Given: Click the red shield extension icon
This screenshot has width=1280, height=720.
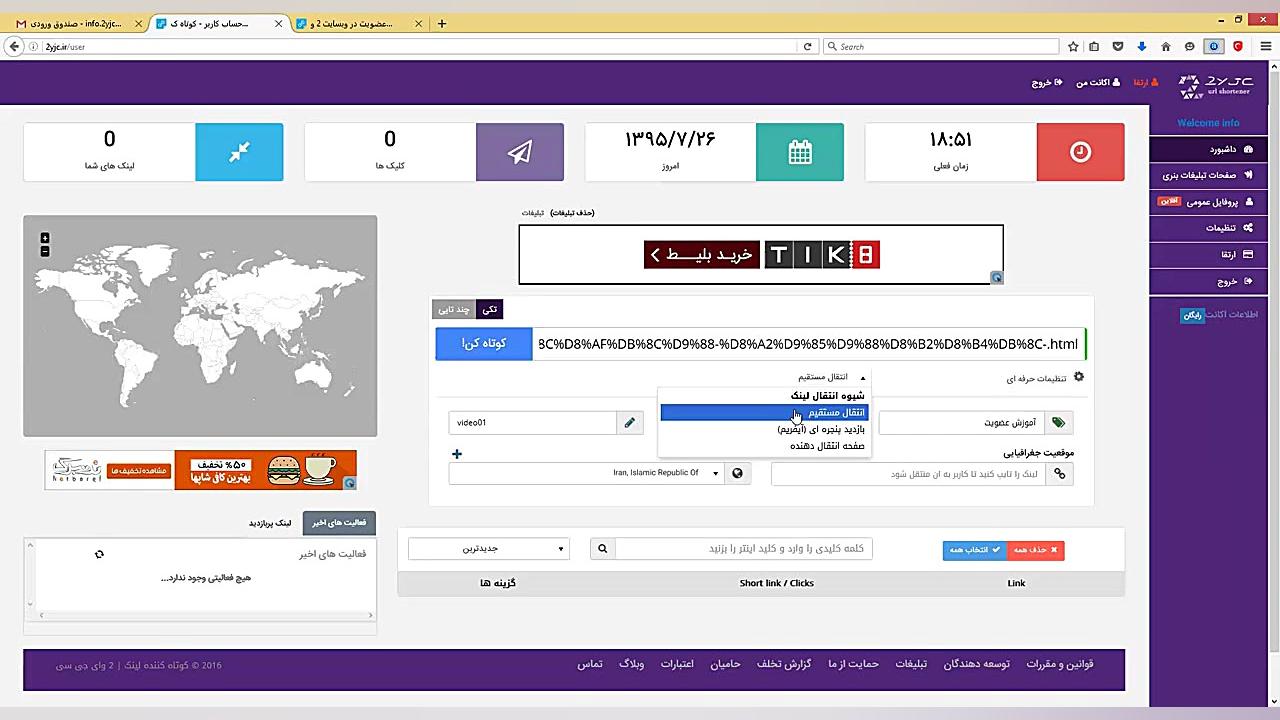Looking at the screenshot, I should tap(1237, 46).
